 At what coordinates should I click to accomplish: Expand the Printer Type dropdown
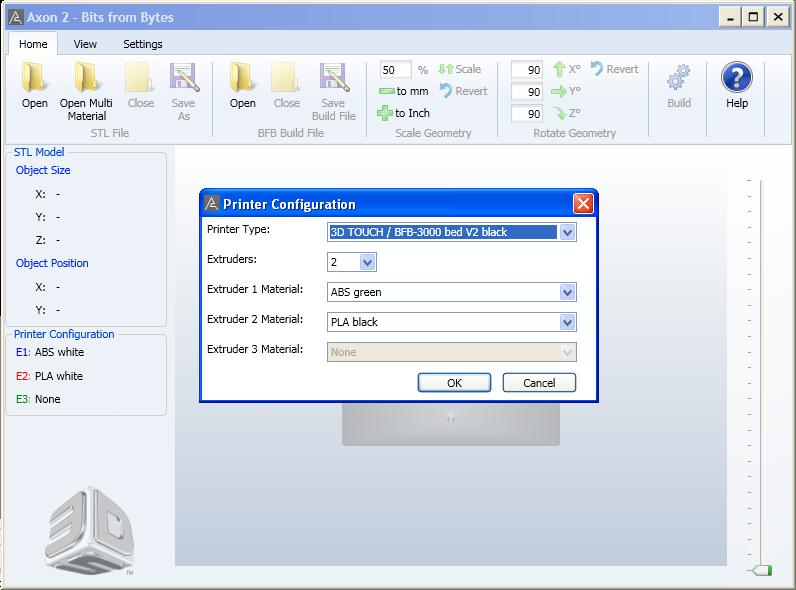[567, 232]
